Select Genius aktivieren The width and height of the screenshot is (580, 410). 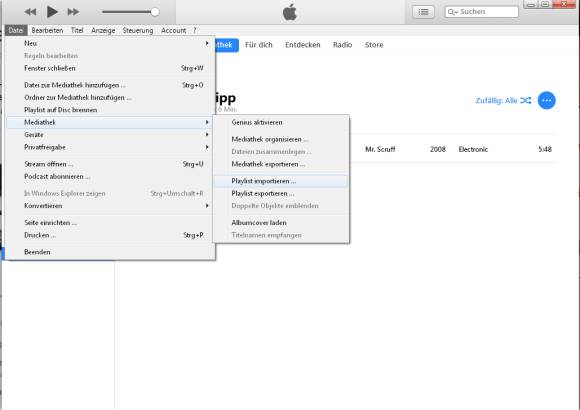click(x=281, y=122)
